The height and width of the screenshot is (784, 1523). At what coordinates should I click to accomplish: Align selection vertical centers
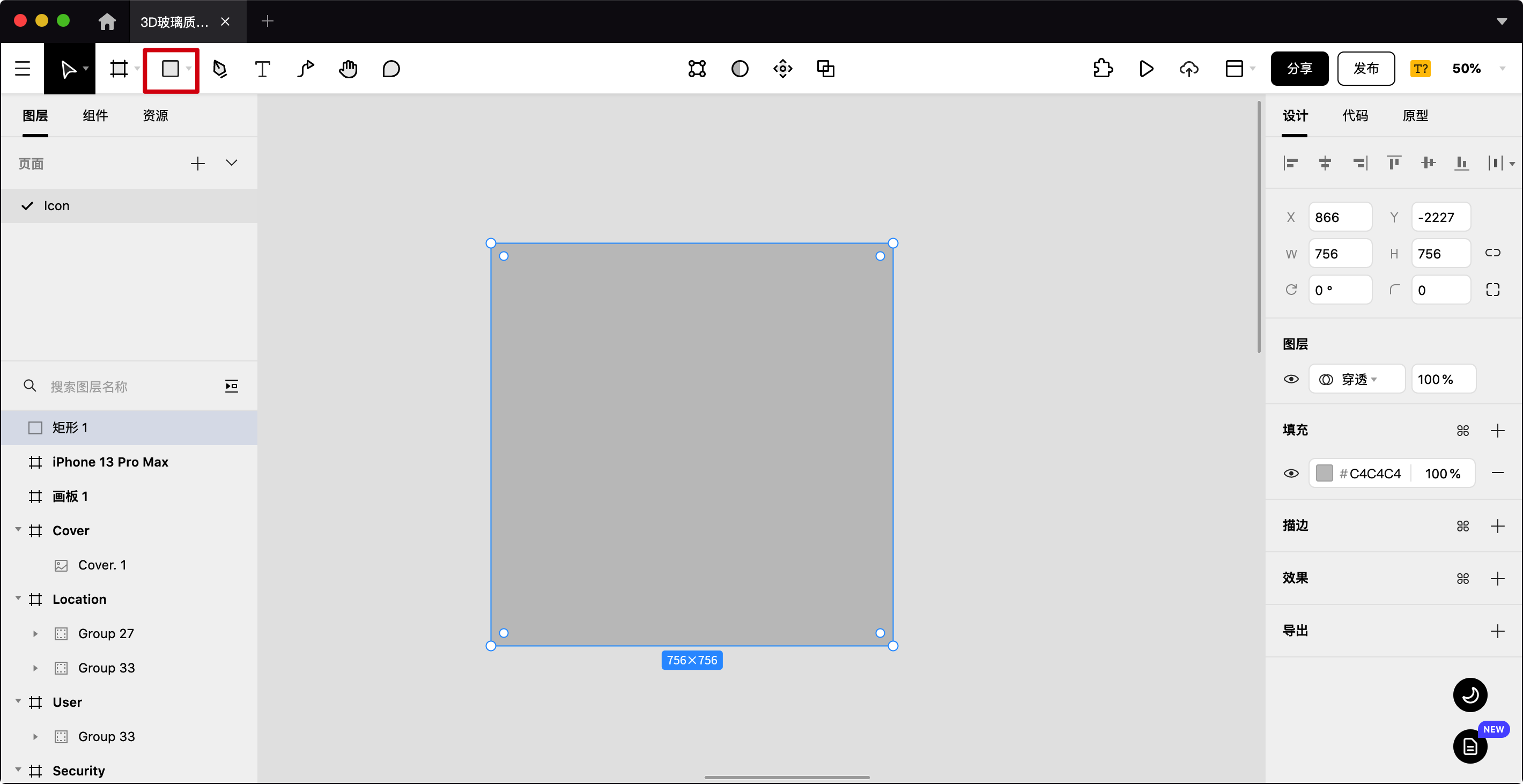point(1429,162)
